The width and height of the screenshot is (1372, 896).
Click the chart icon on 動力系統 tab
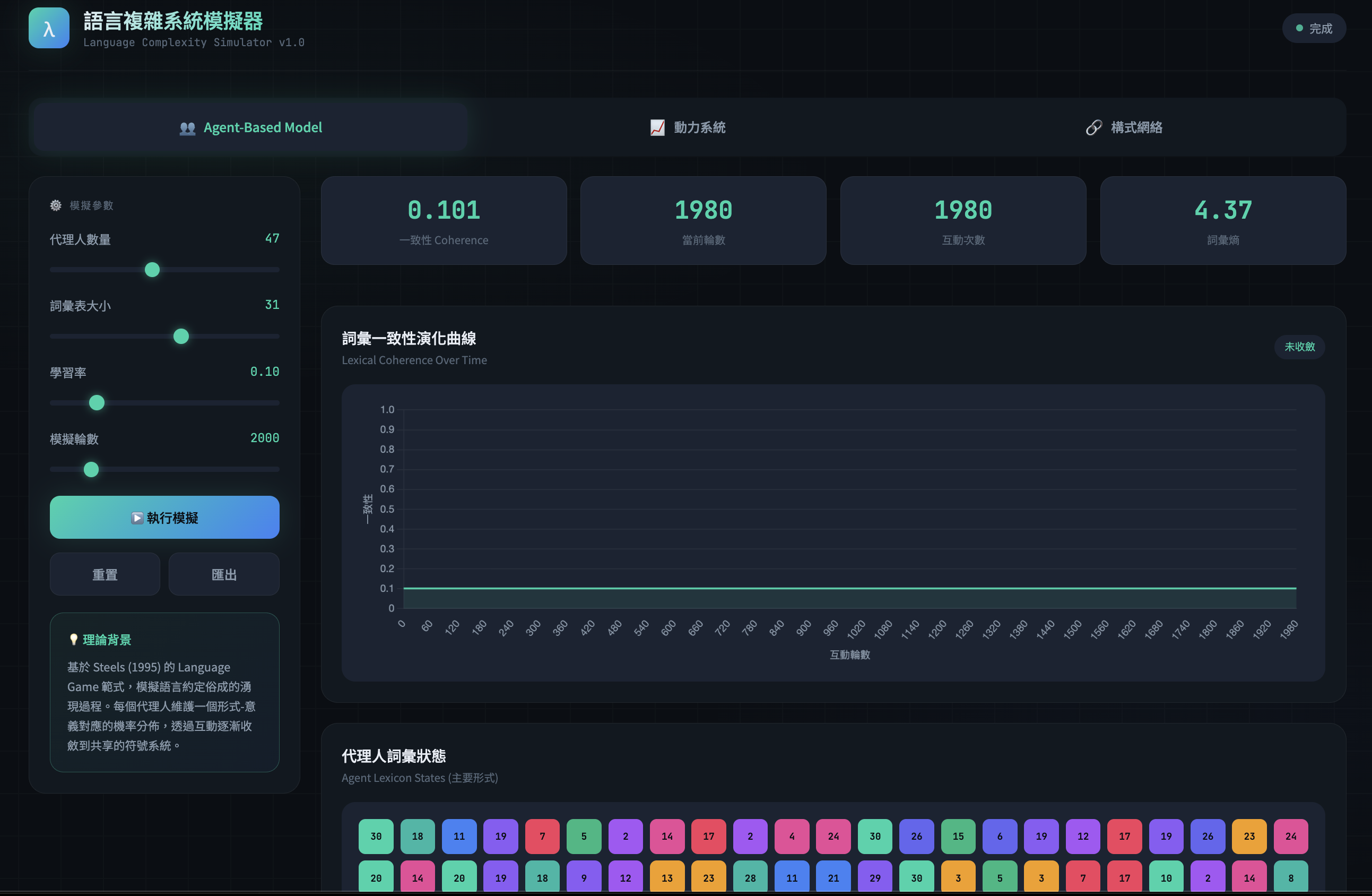point(657,127)
